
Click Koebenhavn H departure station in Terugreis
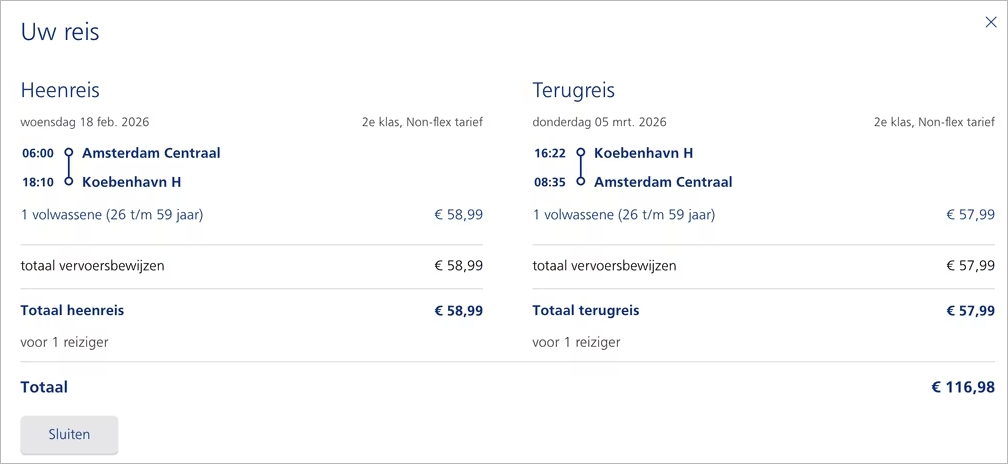tap(643, 153)
